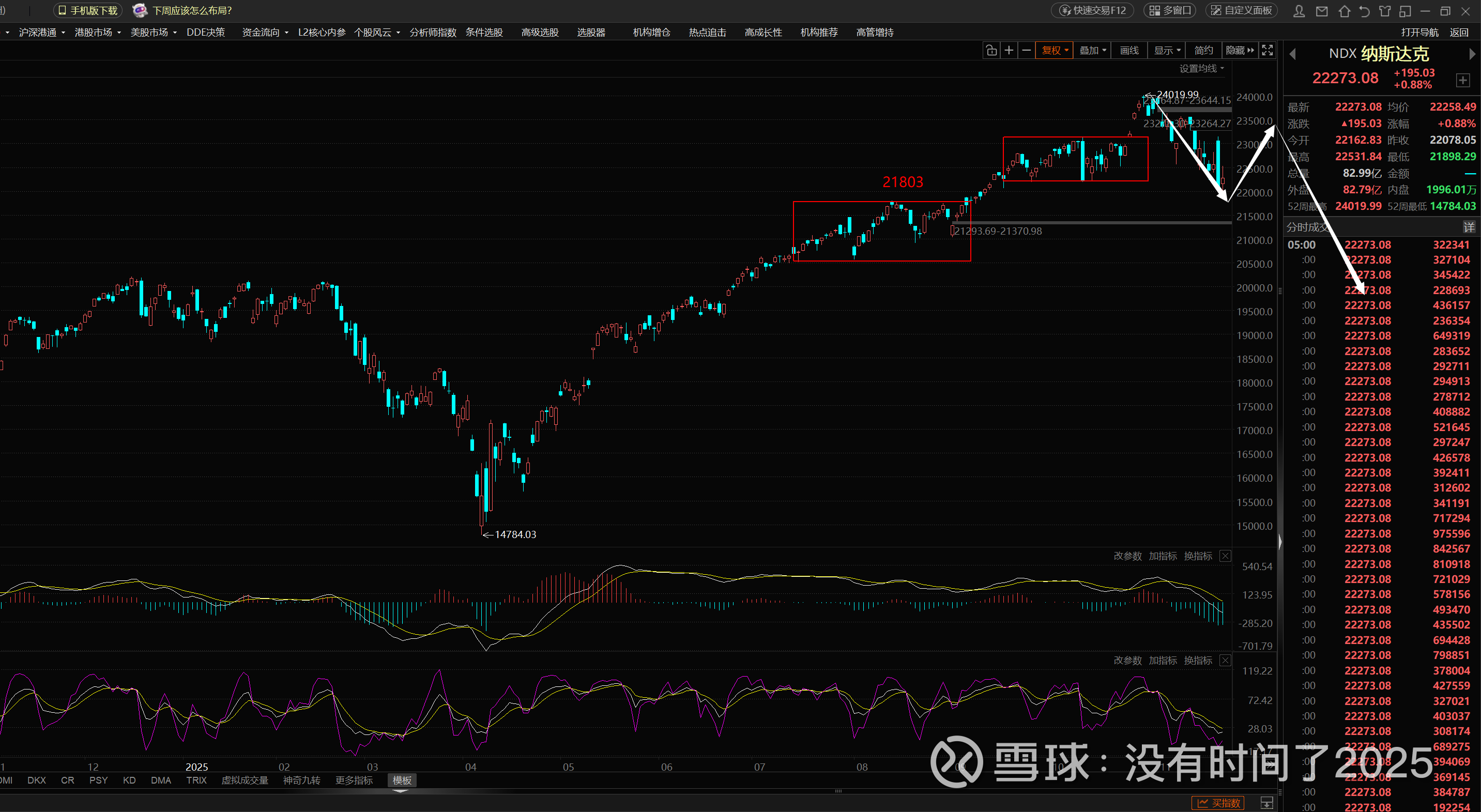Click the 快速交易F12 button

pyautogui.click(x=1092, y=10)
